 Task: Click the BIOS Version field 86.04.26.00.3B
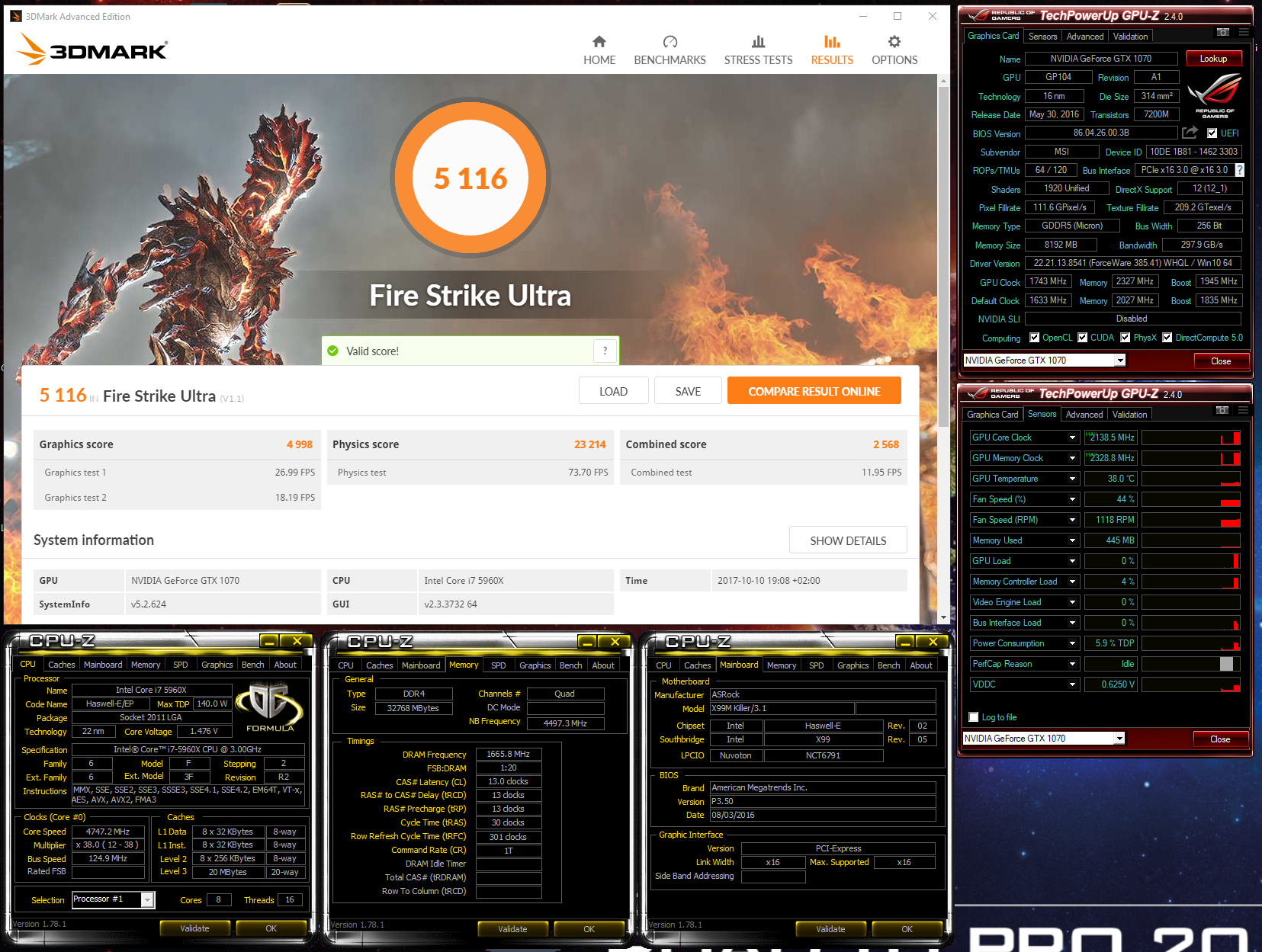1101,133
